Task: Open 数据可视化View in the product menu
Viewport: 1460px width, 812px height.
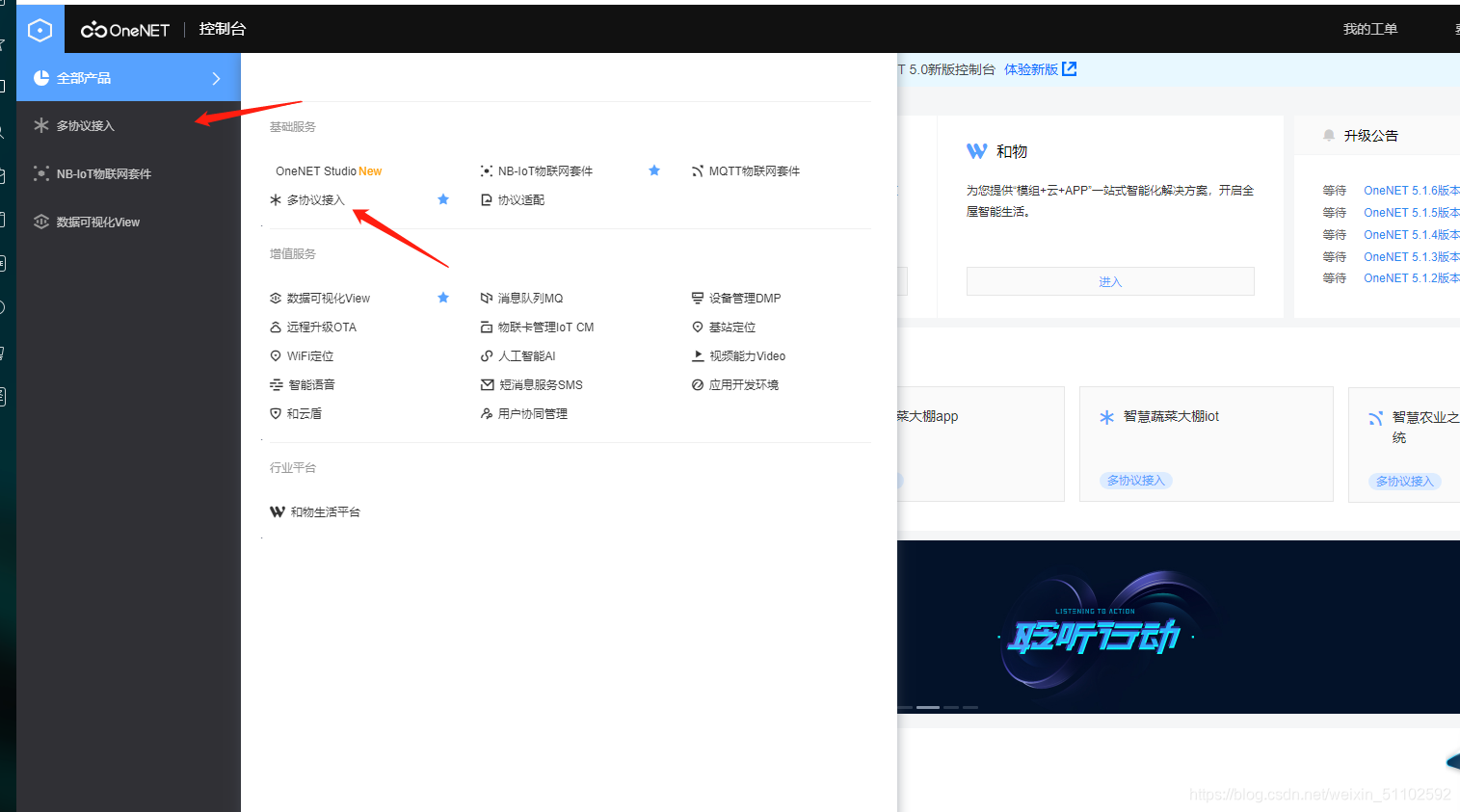Action: pos(328,299)
